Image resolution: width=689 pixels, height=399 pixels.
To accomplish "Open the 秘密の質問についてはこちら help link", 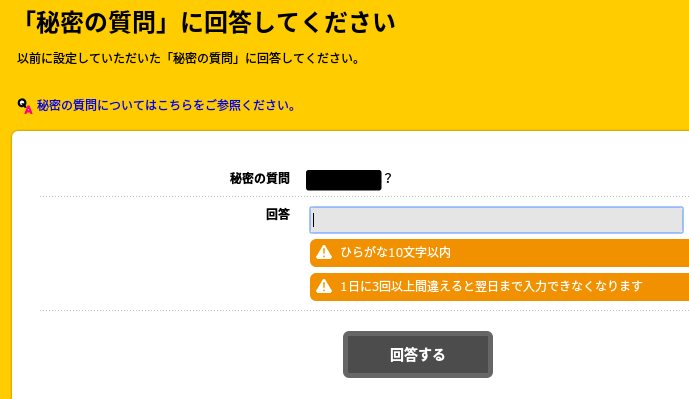I will pyautogui.click(x=166, y=105).
